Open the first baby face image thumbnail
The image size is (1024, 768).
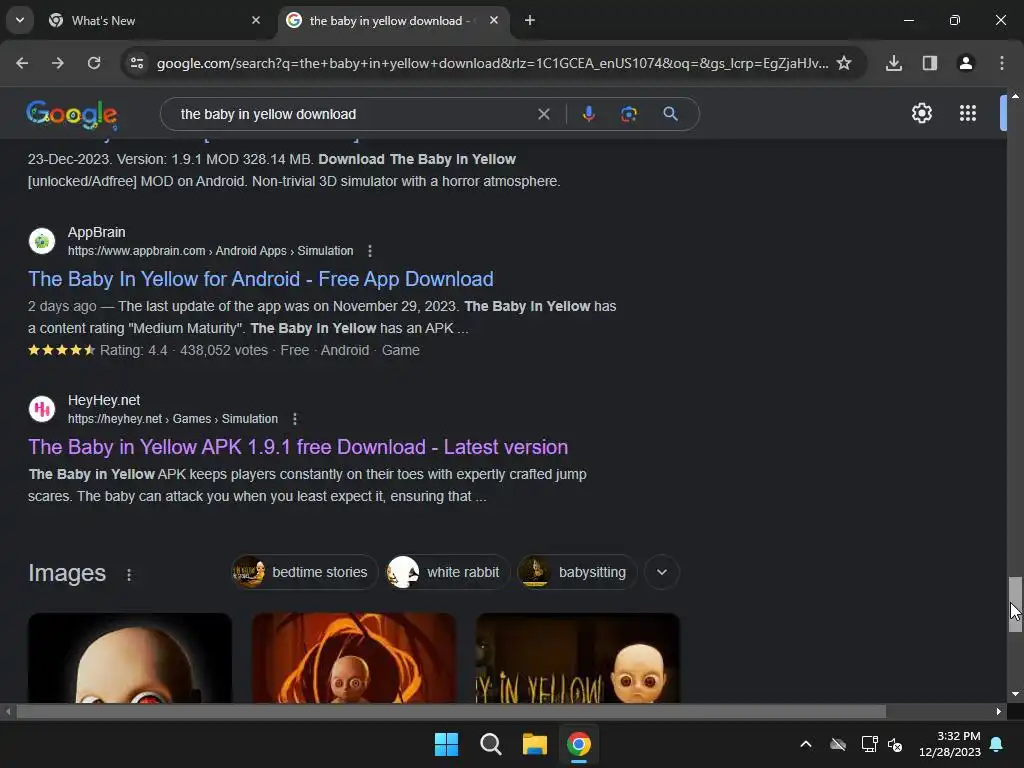point(129,658)
